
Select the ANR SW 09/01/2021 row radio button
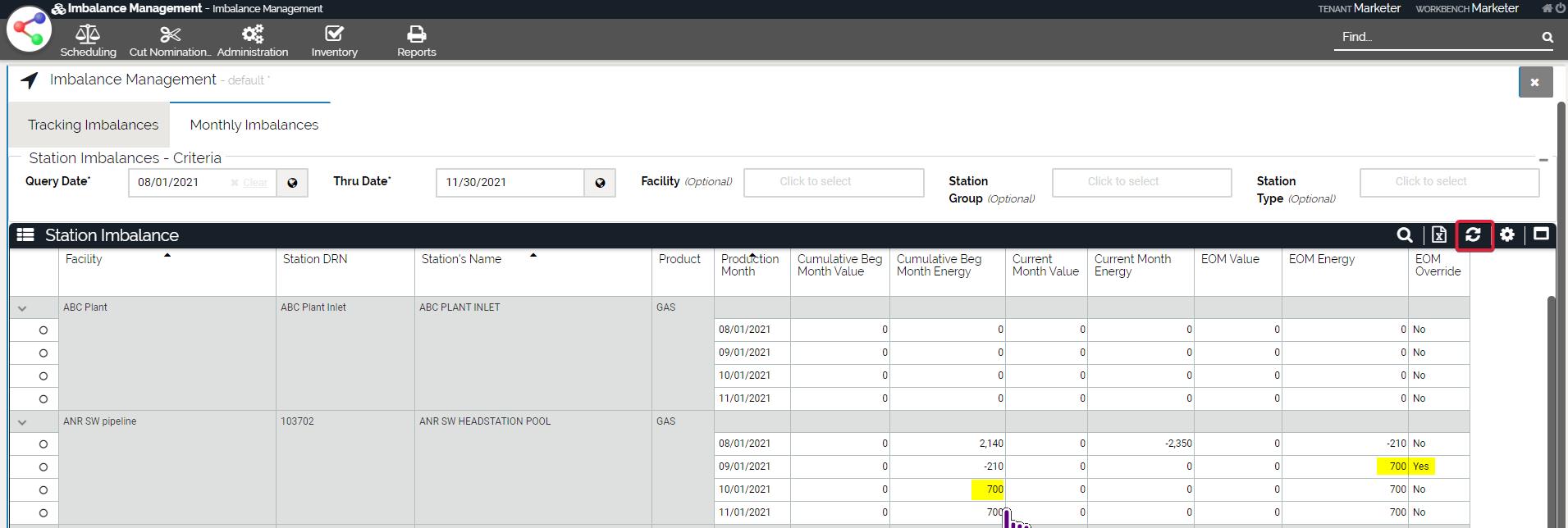coord(43,467)
